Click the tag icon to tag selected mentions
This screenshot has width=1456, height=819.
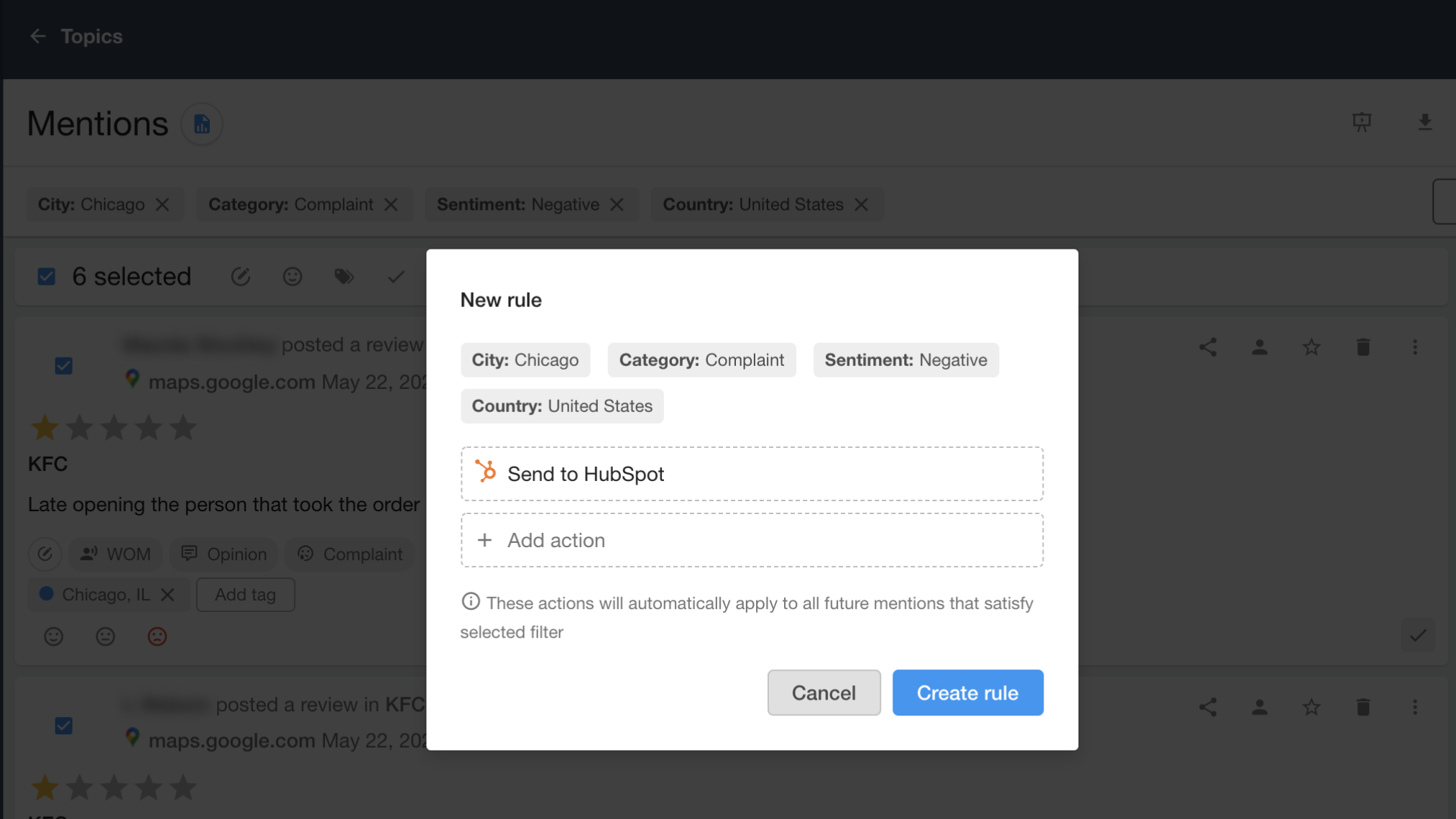point(344,276)
